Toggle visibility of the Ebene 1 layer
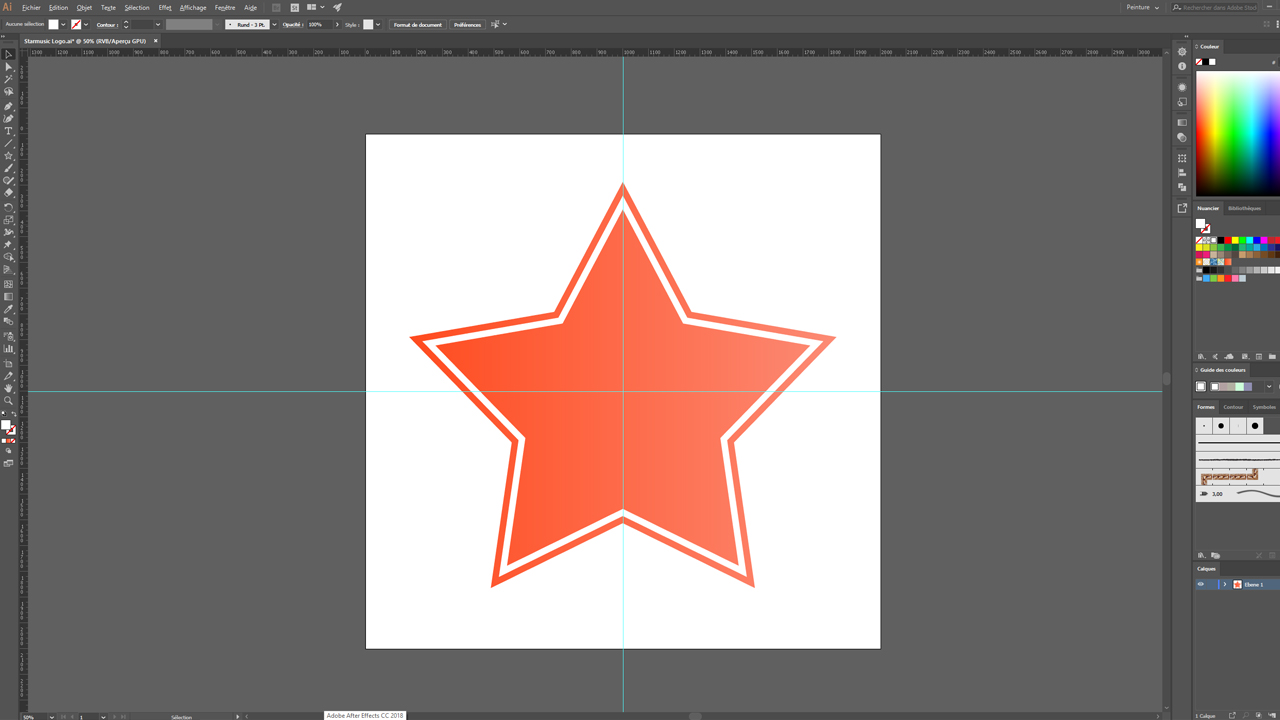The width and height of the screenshot is (1280, 720). coord(1201,584)
